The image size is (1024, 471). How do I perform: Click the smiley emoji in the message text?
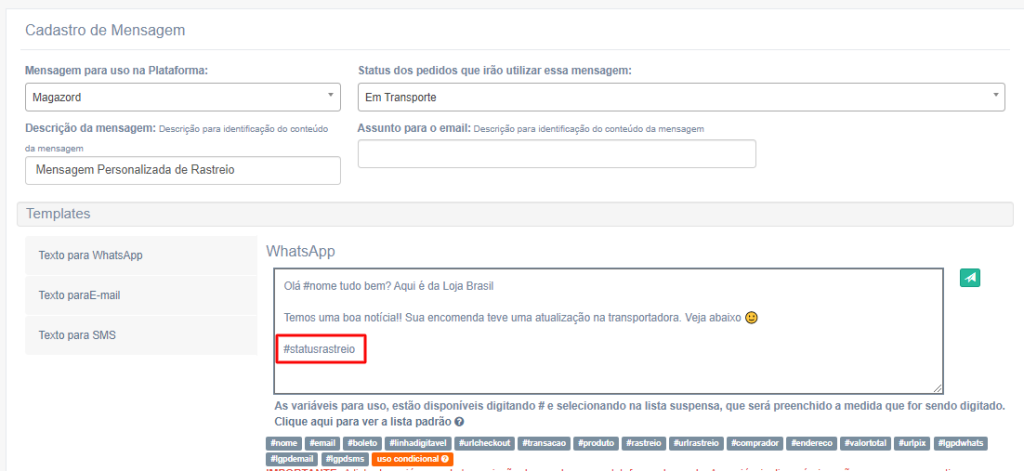click(x=751, y=318)
